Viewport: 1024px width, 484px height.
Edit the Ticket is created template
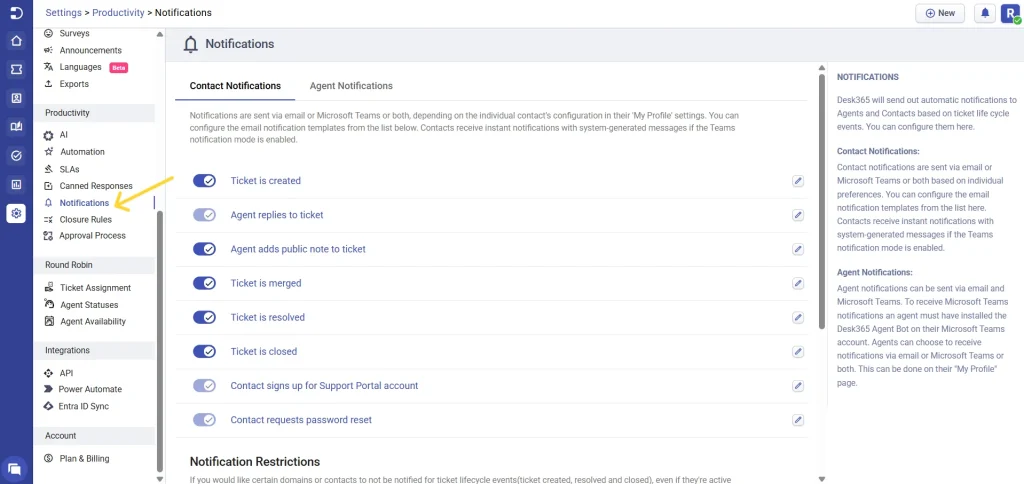coord(797,181)
